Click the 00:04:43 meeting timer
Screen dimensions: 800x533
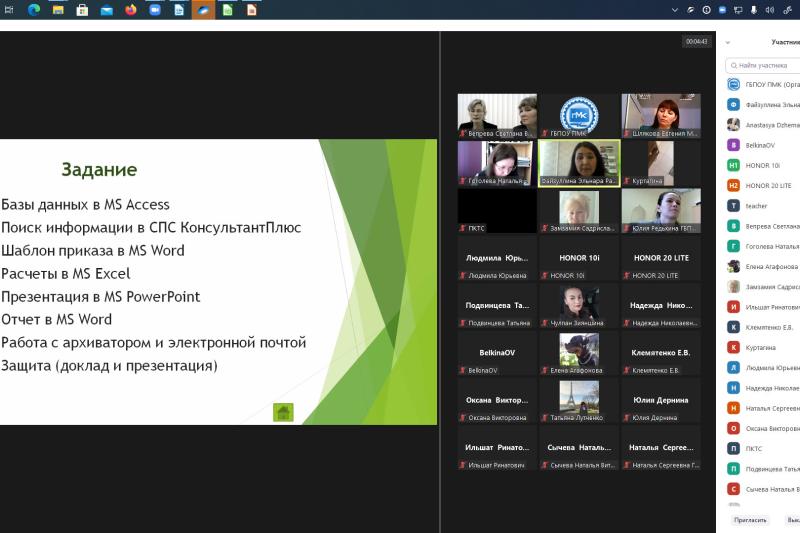696,41
